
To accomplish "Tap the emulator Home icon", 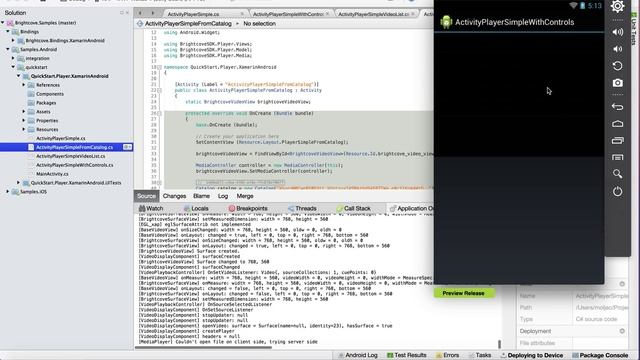I will (x=618, y=124).
